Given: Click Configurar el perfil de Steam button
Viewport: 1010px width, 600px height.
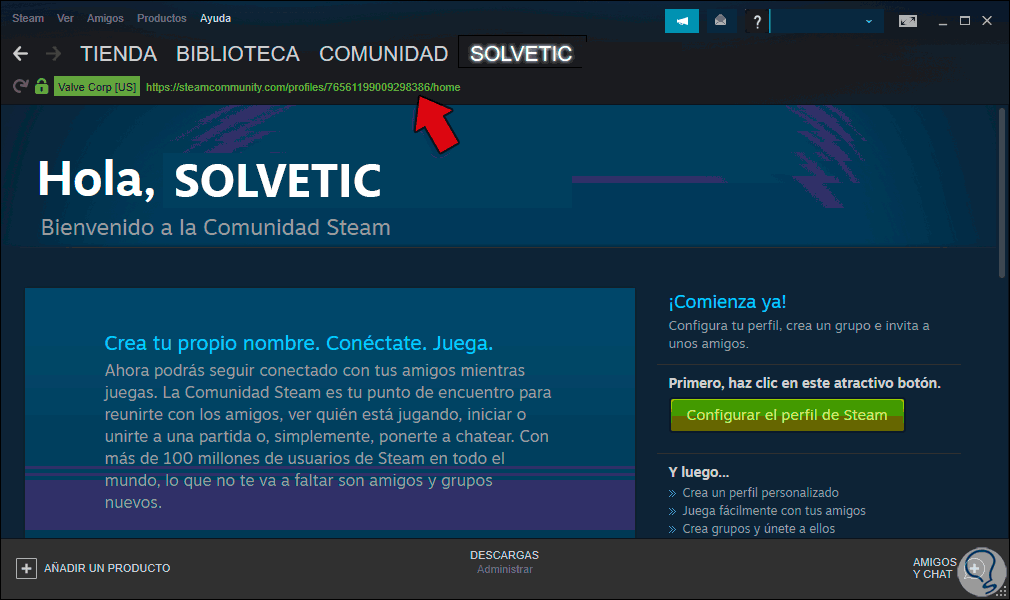Looking at the screenshot, I should point(787,415).
